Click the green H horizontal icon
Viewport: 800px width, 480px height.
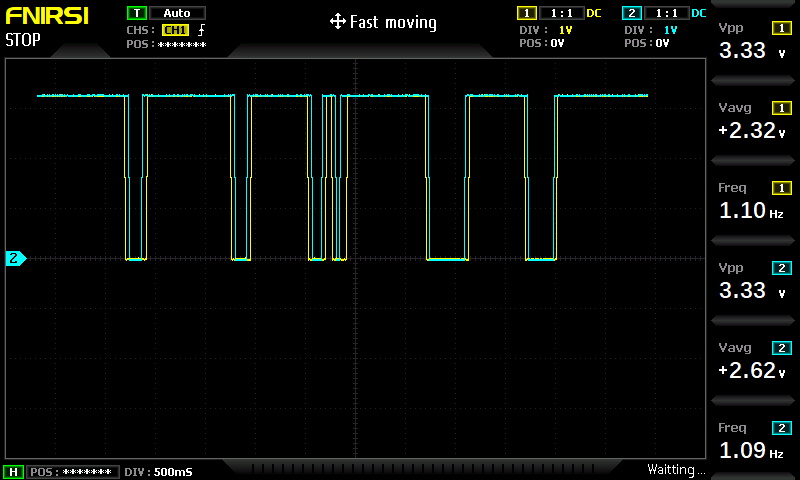[x=14, y=471]
